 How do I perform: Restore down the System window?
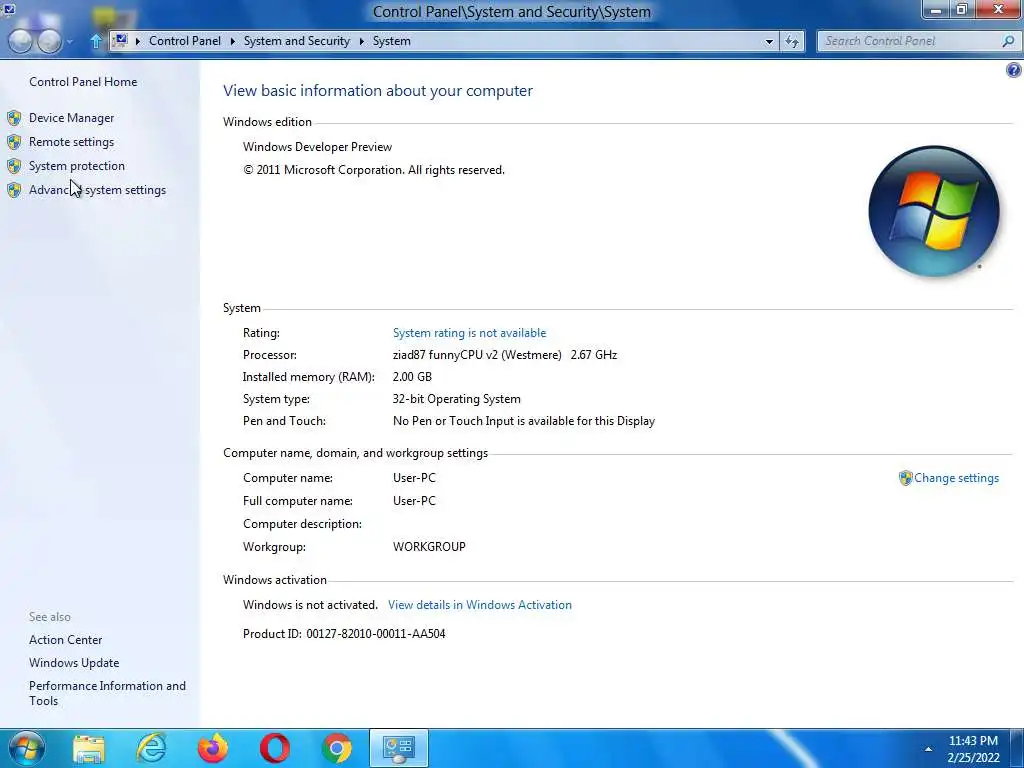(x=961, y=9)
